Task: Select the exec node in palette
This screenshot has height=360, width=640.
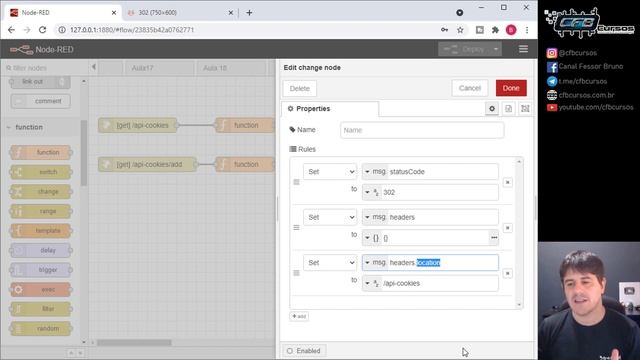Action: tap(41, 289)
